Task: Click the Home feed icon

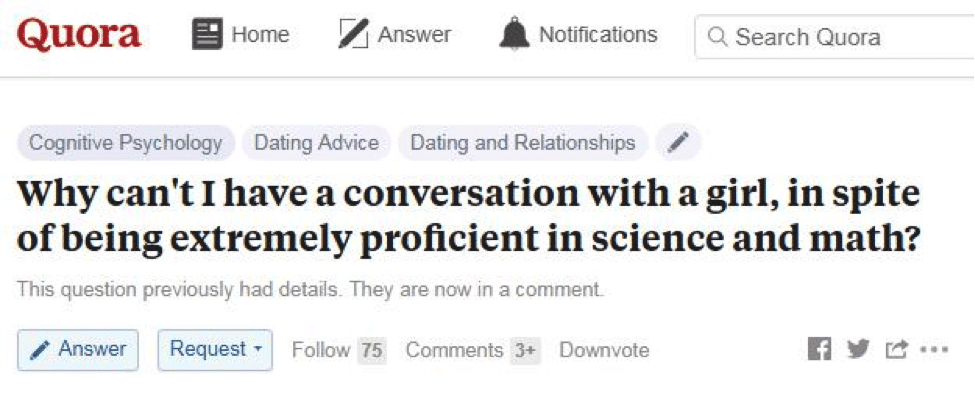Action: coord(208,36)
